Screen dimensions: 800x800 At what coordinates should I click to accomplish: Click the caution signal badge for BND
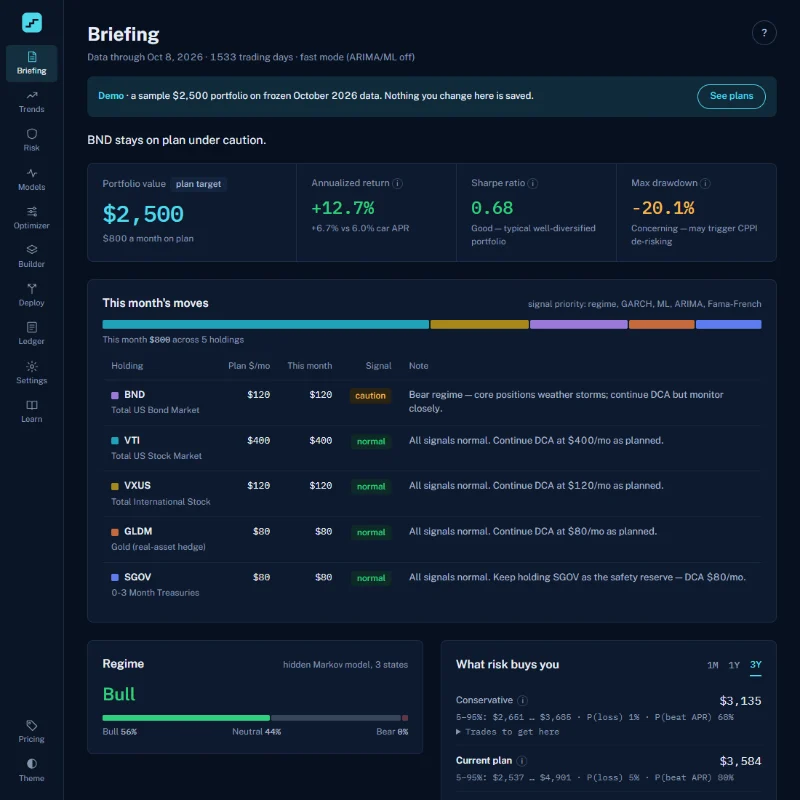click(x=370, y=396)
